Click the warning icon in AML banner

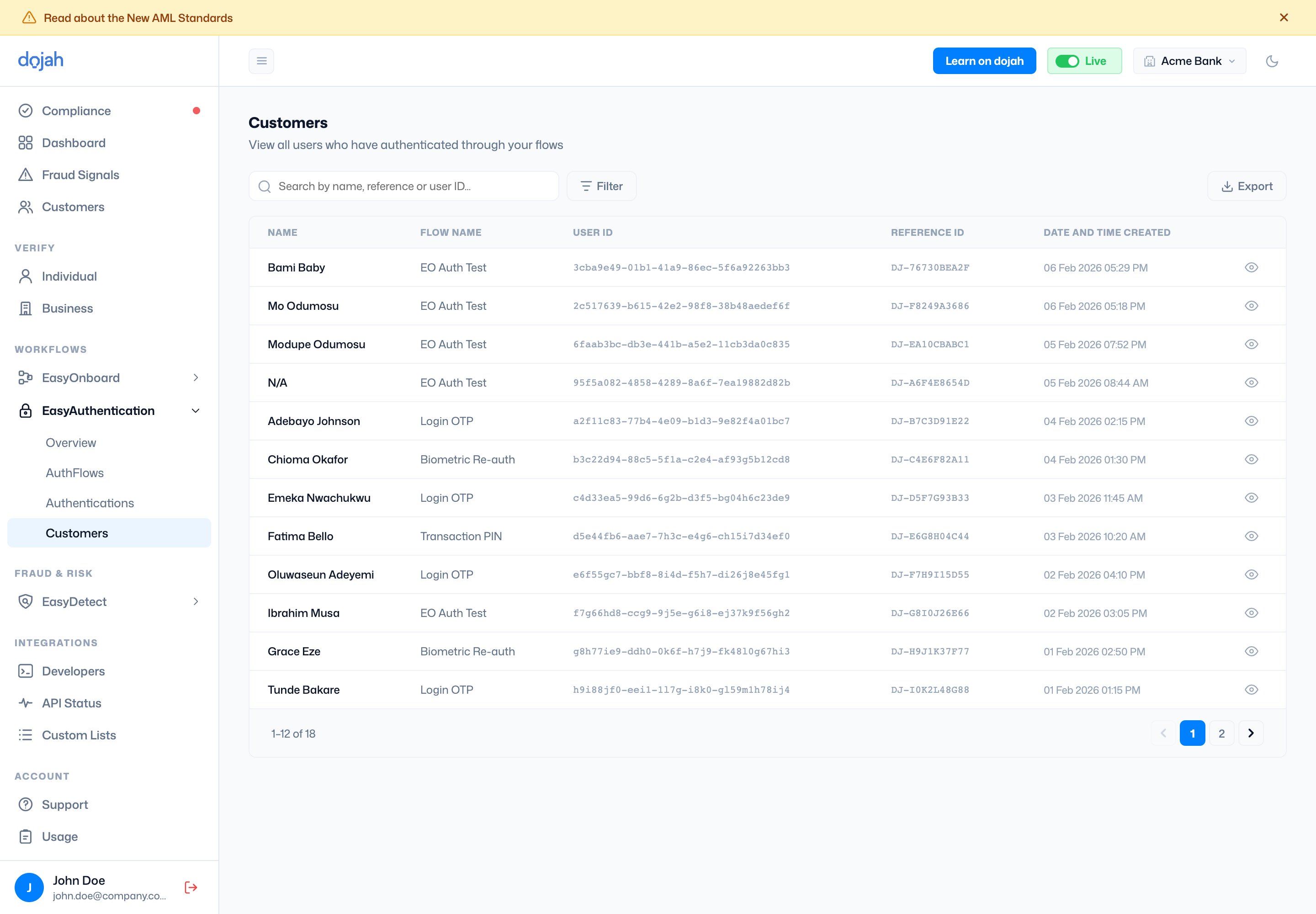(x=29, y=18)
